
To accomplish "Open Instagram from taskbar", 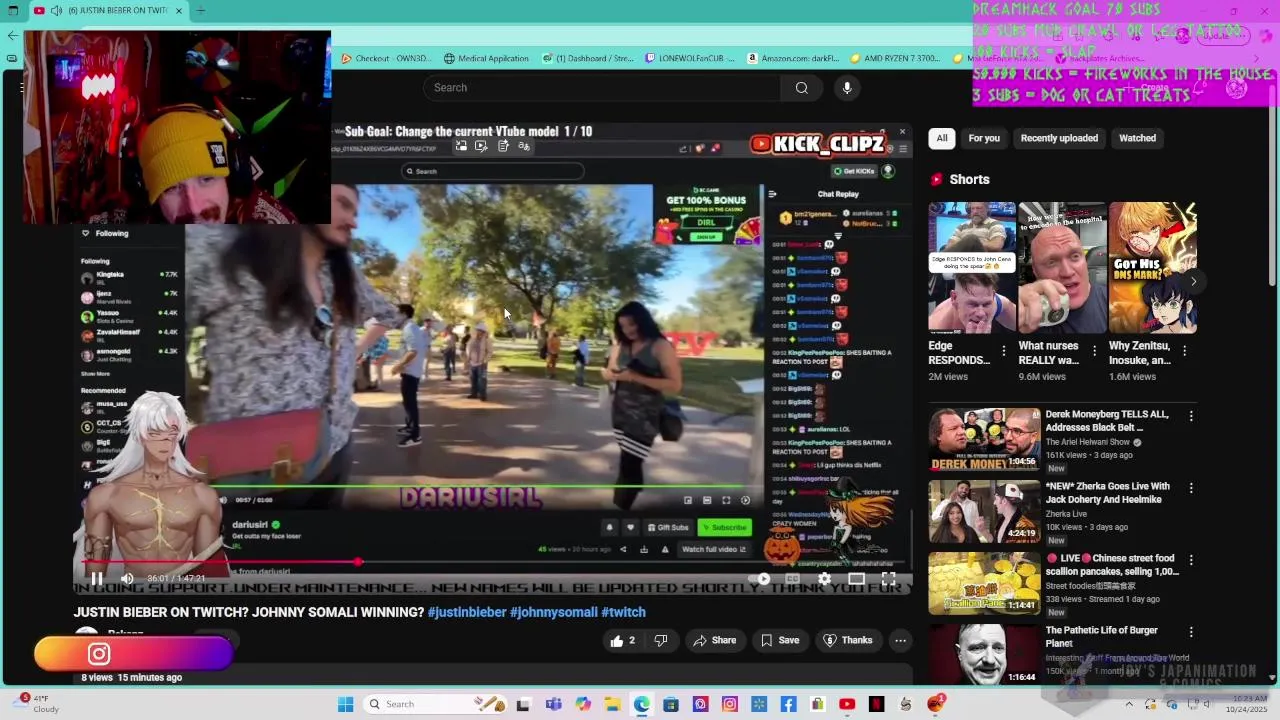I will [730, 704].
